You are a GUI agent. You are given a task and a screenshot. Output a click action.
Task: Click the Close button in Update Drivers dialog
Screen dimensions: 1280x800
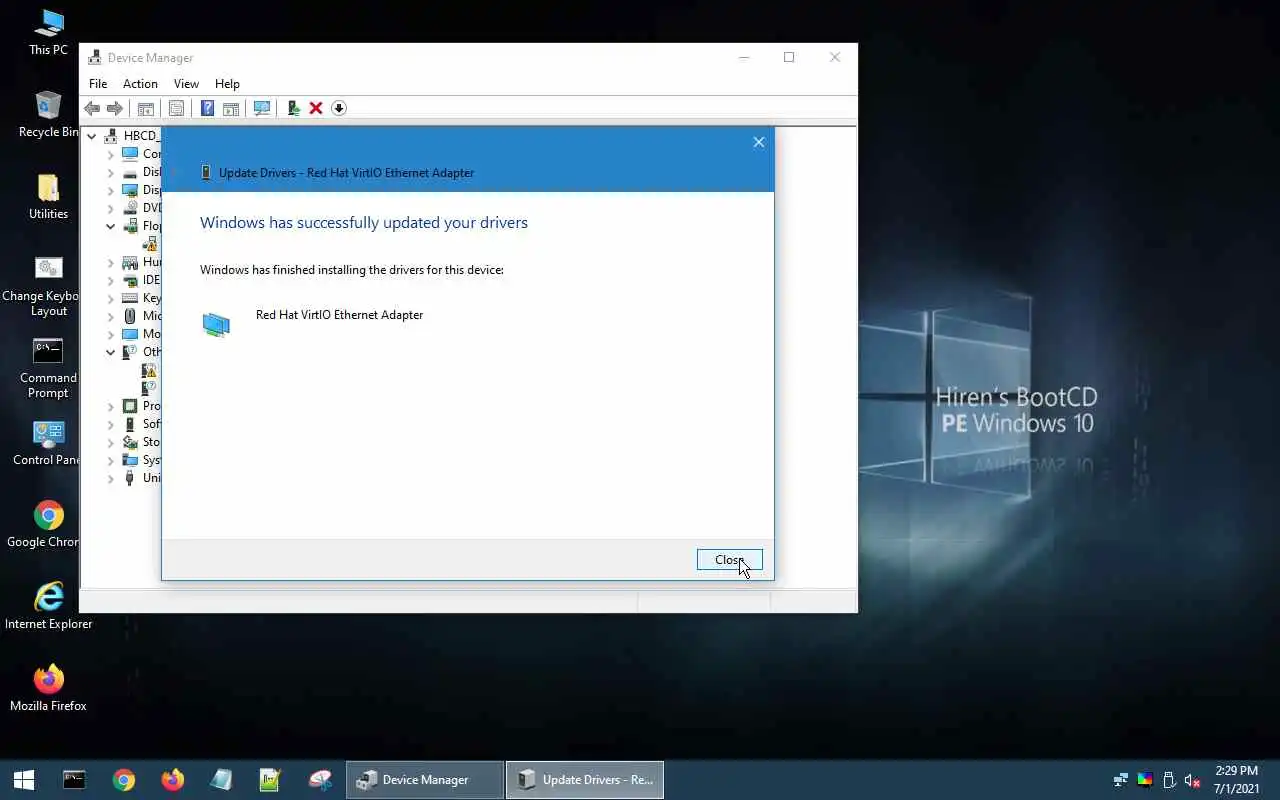click(730, 560)
